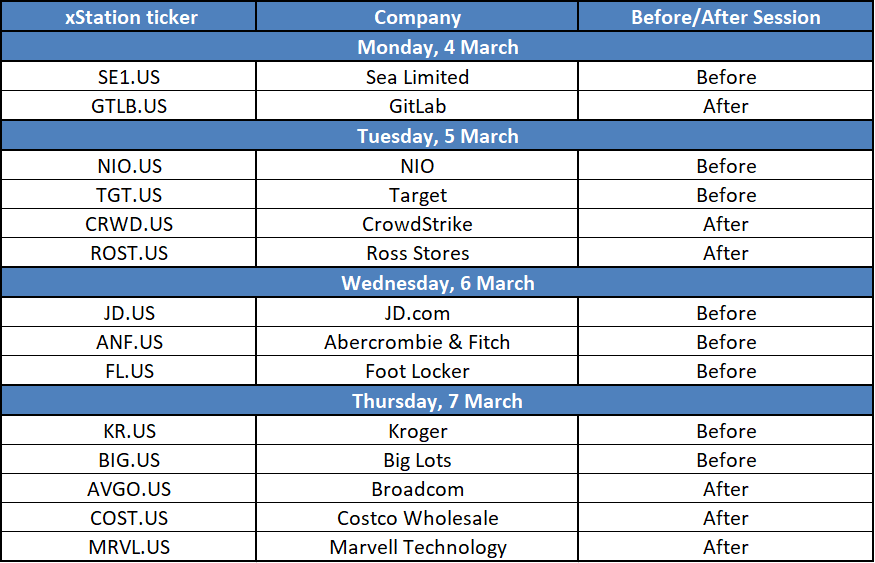Click the GitLab company cell
Image resolution: width=875 pixels, height=563 pixels.
pyautogui.click(x=417, y=105)
